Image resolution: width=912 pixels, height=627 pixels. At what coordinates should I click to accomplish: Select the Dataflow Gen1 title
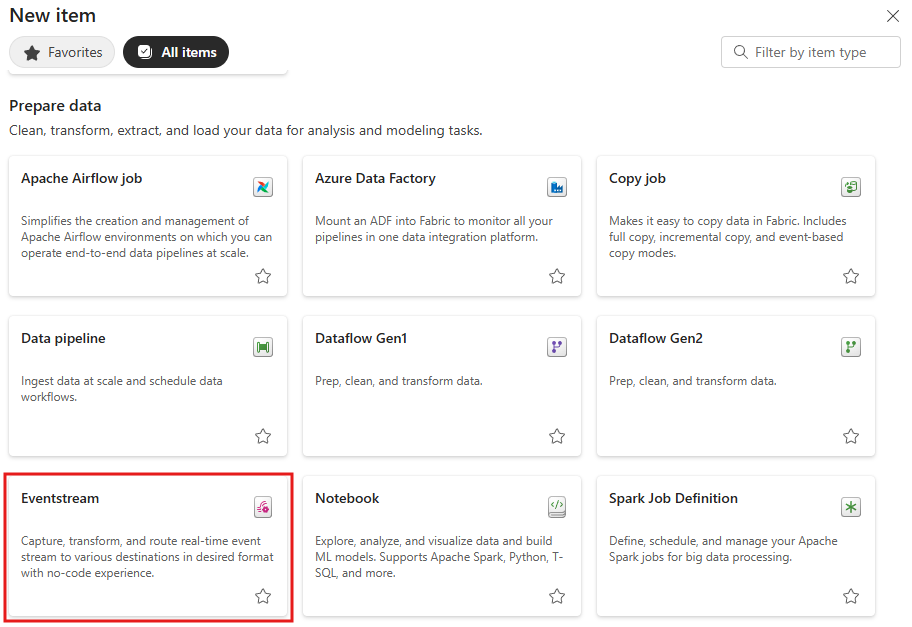pyautogui.click(x=361, y=339)
